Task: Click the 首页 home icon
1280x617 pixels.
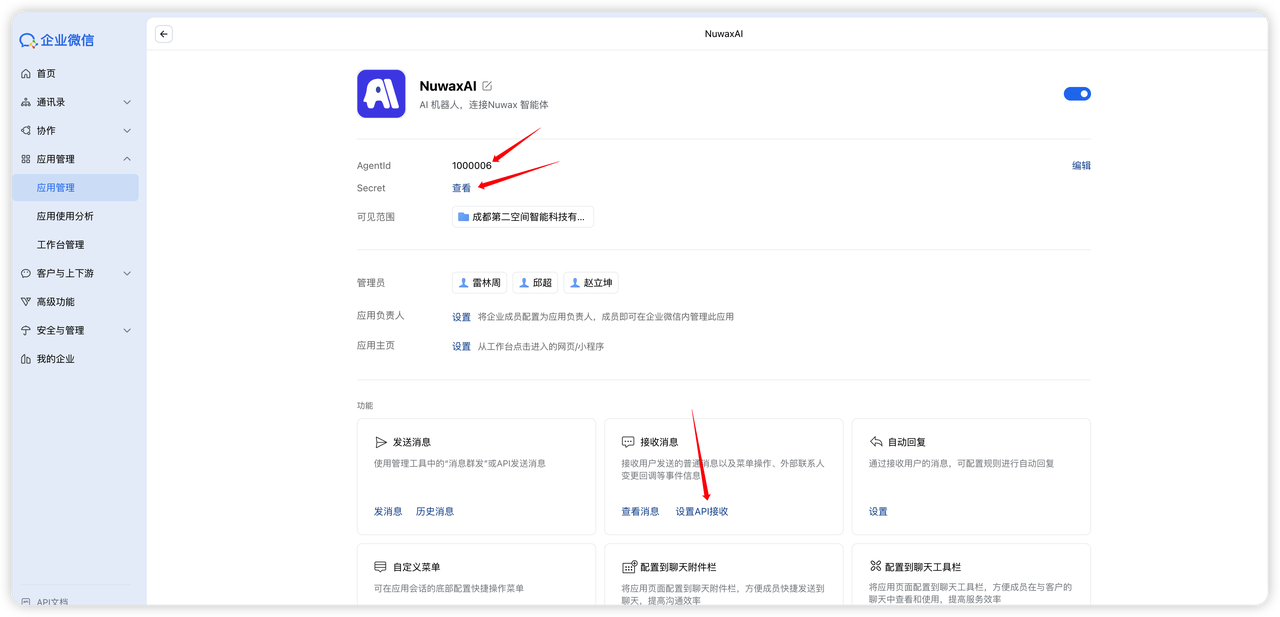Action: [x=26, y=74]
